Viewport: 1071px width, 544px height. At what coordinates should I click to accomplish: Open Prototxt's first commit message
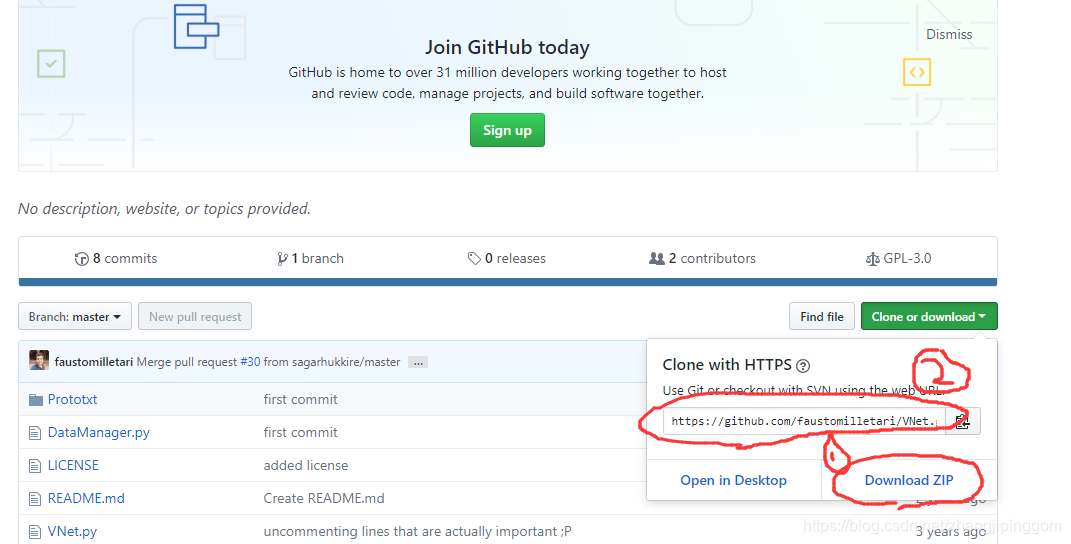[x=301, y=399]
